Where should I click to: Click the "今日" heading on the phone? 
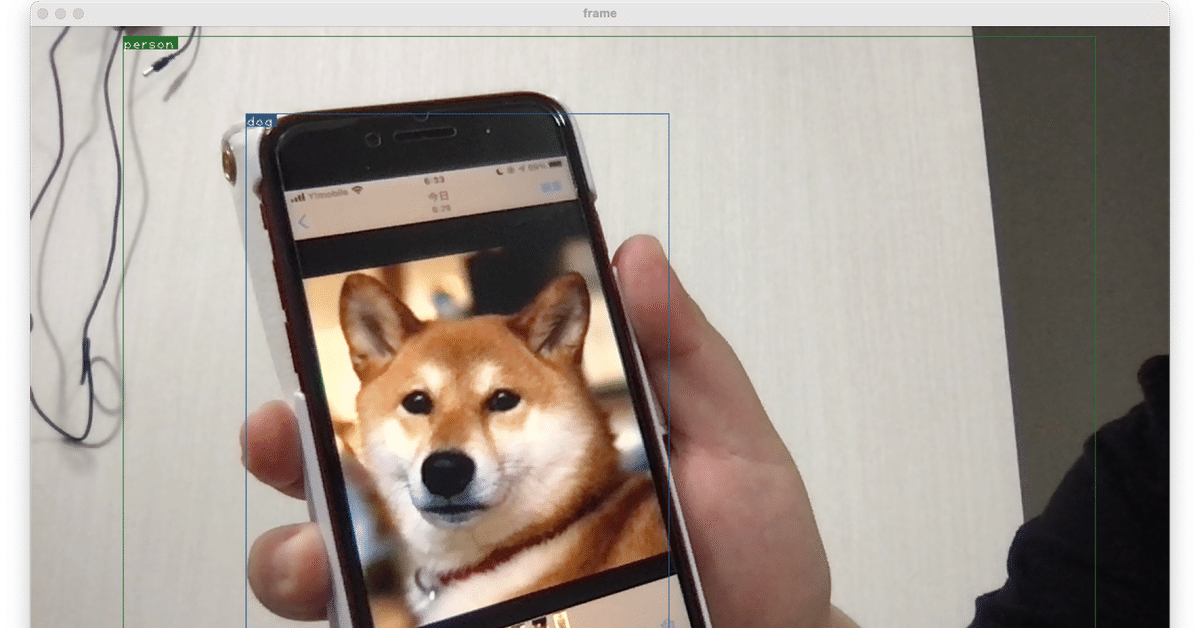438,196
